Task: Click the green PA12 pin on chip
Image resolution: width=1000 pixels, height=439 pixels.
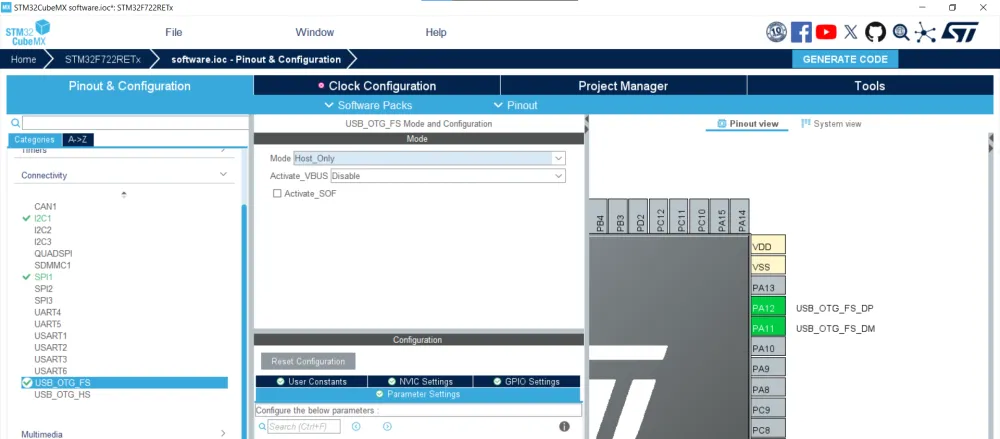Action: pos(768,308)
